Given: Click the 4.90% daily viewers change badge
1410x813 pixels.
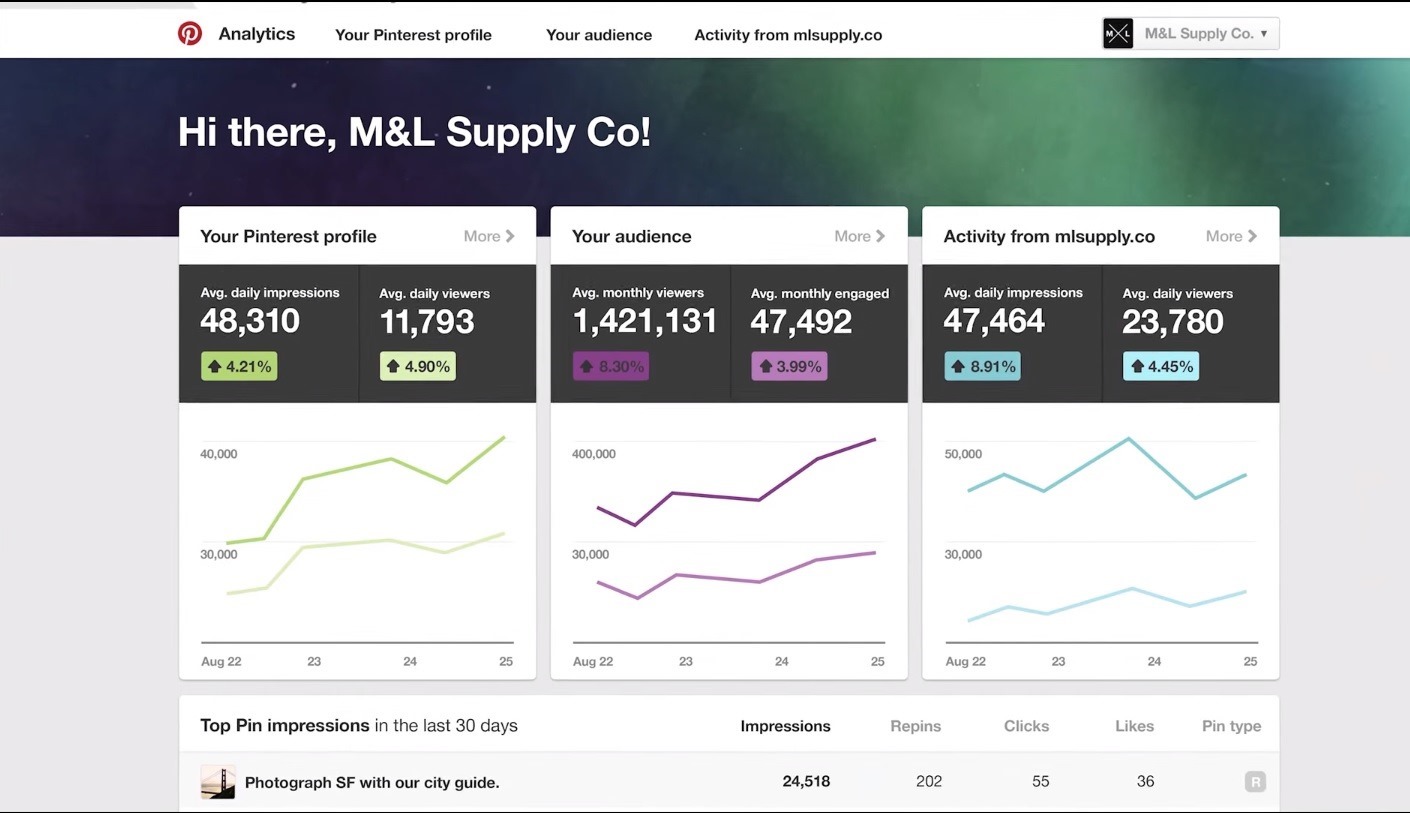Looking at the screenshot, I should (417, 367).
